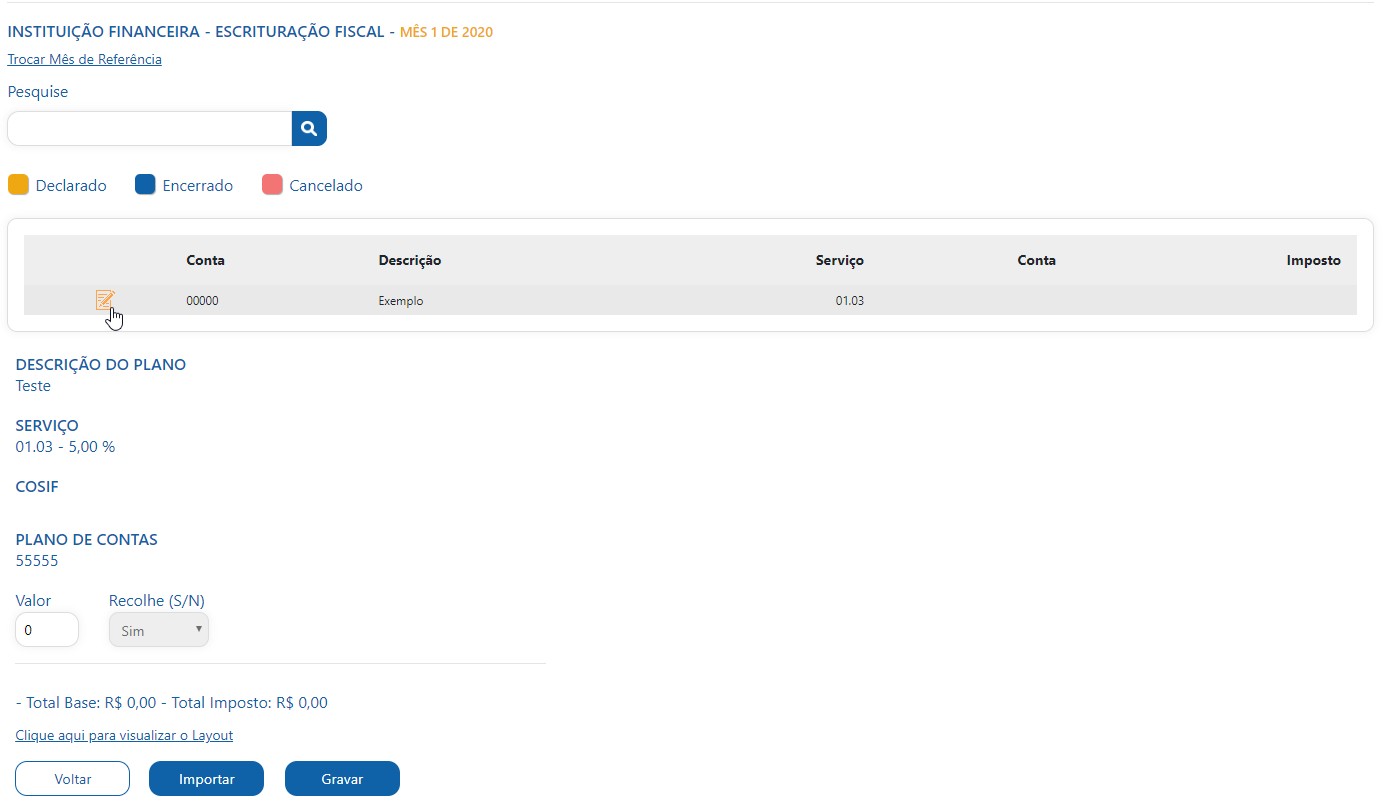Click the Exemplo description cell
1387x810 pixels.
[x=401, y=300]
